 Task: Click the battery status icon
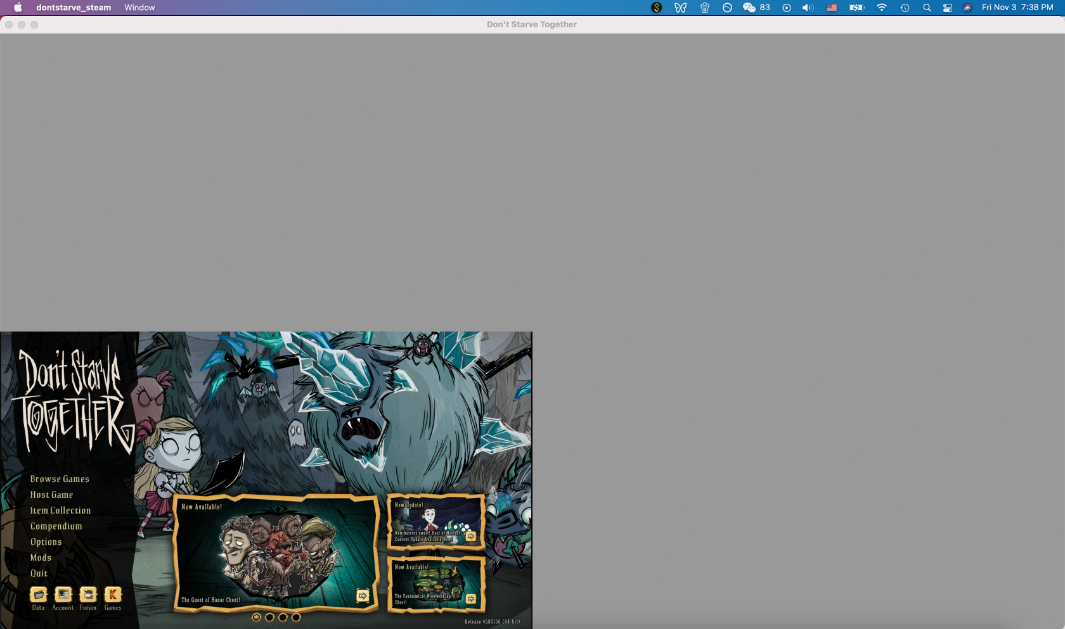[857, 7]
